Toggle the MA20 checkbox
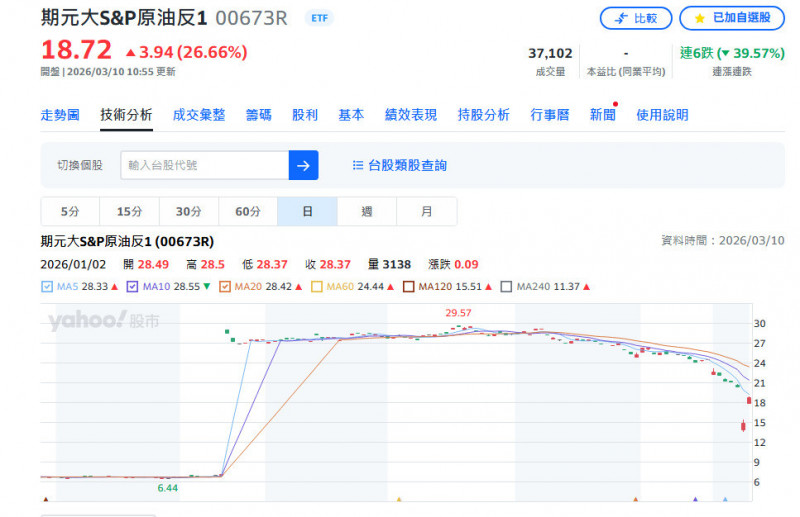This screenshot has width=800, height=517. pos(225,287)
